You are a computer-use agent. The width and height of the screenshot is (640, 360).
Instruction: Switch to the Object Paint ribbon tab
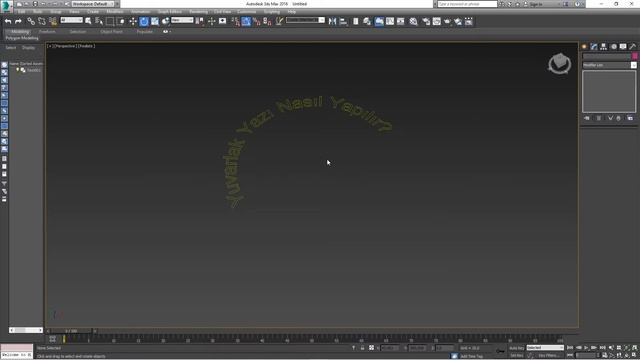pos(111,31)
